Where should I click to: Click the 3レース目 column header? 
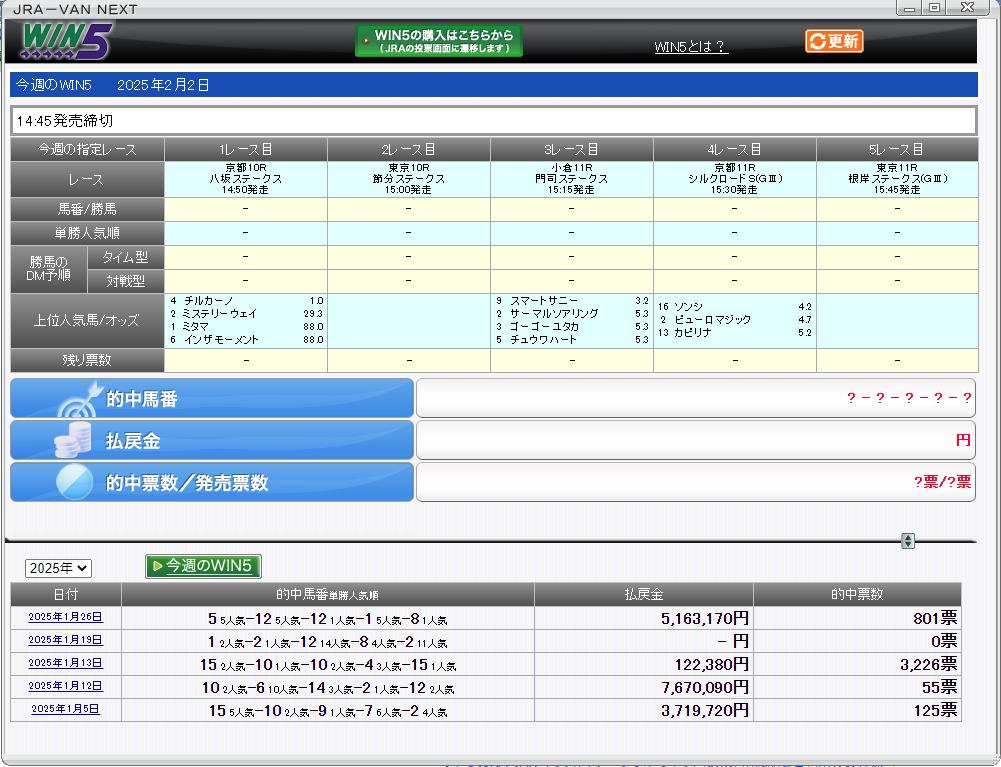click(571, 149)
